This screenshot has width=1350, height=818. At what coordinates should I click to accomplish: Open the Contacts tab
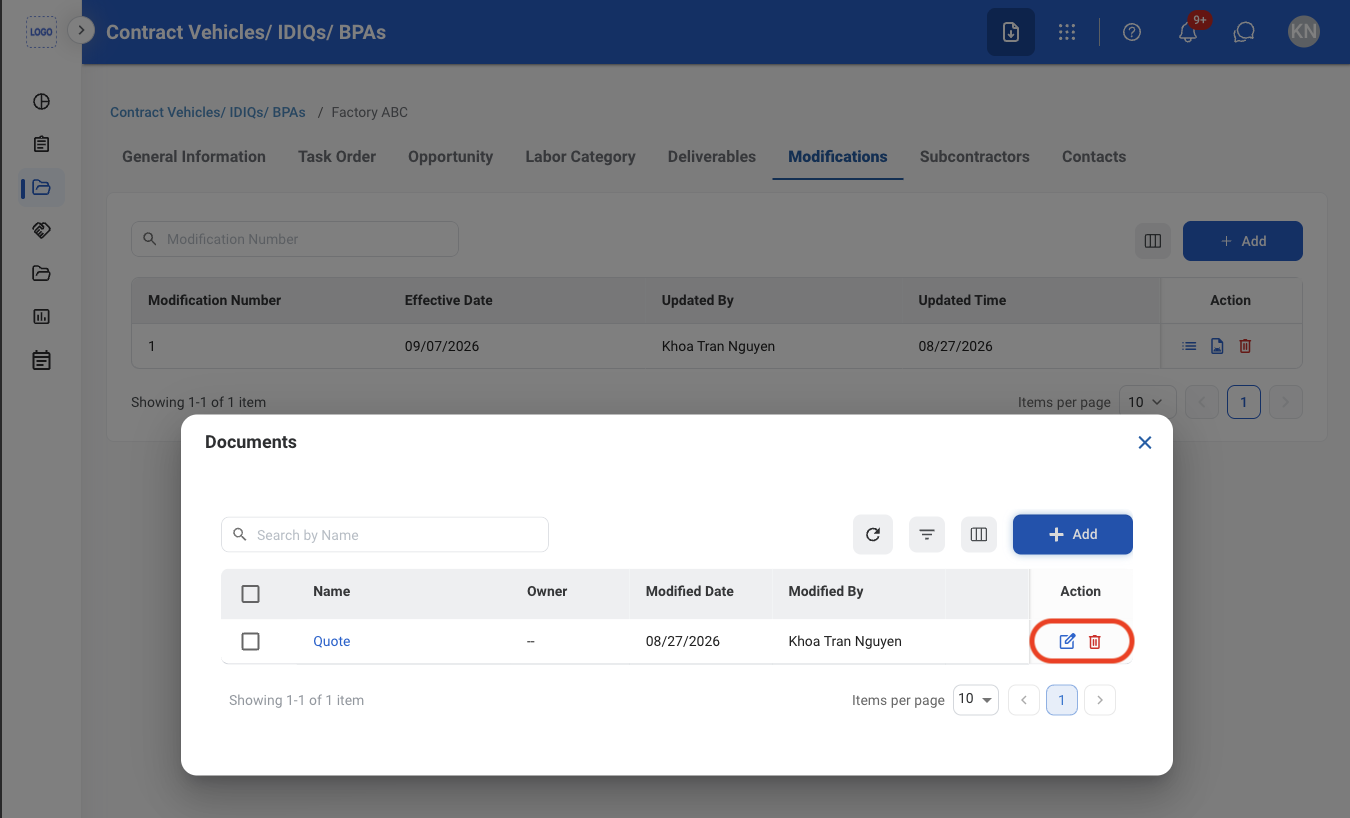pos(1094,156)
